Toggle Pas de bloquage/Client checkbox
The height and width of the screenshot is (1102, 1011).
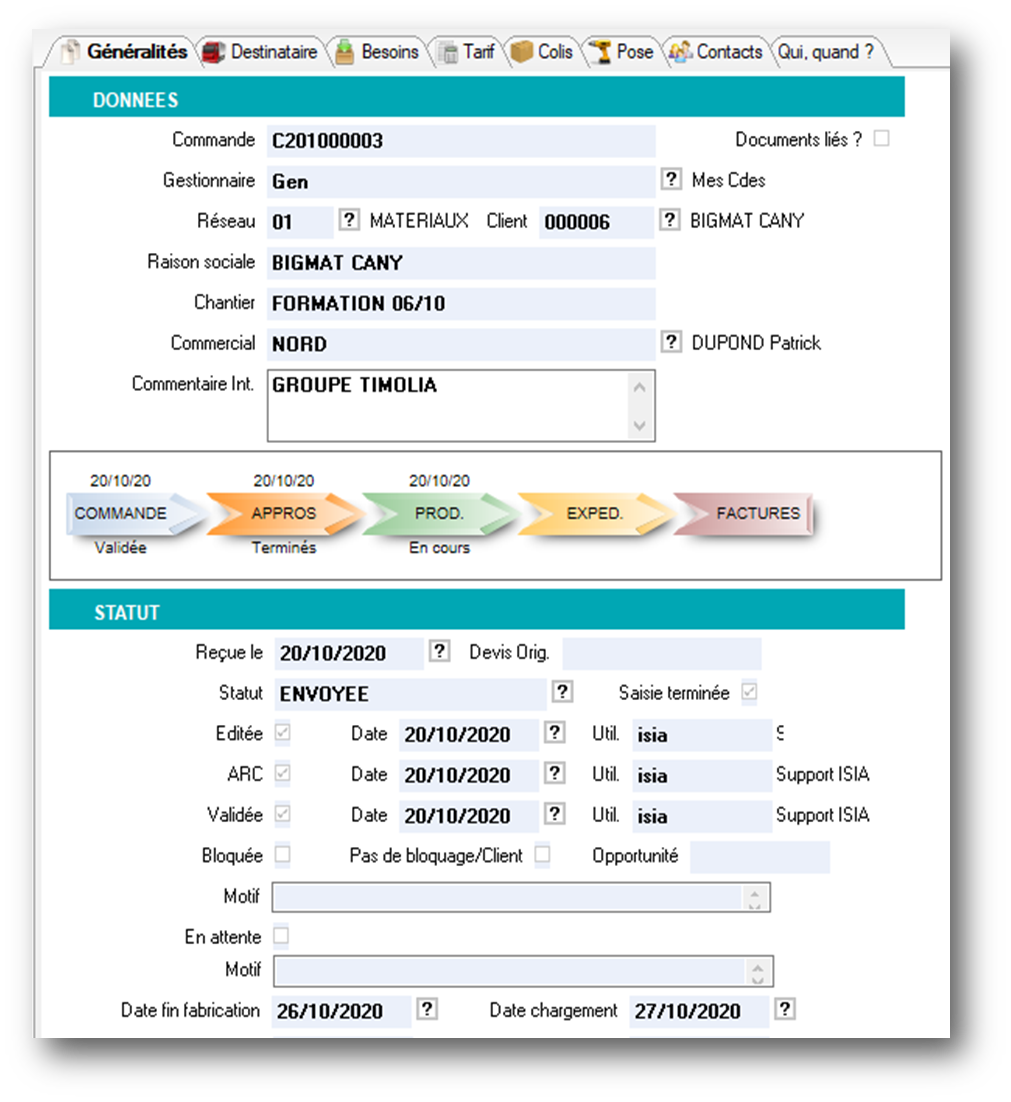[542, 855]
